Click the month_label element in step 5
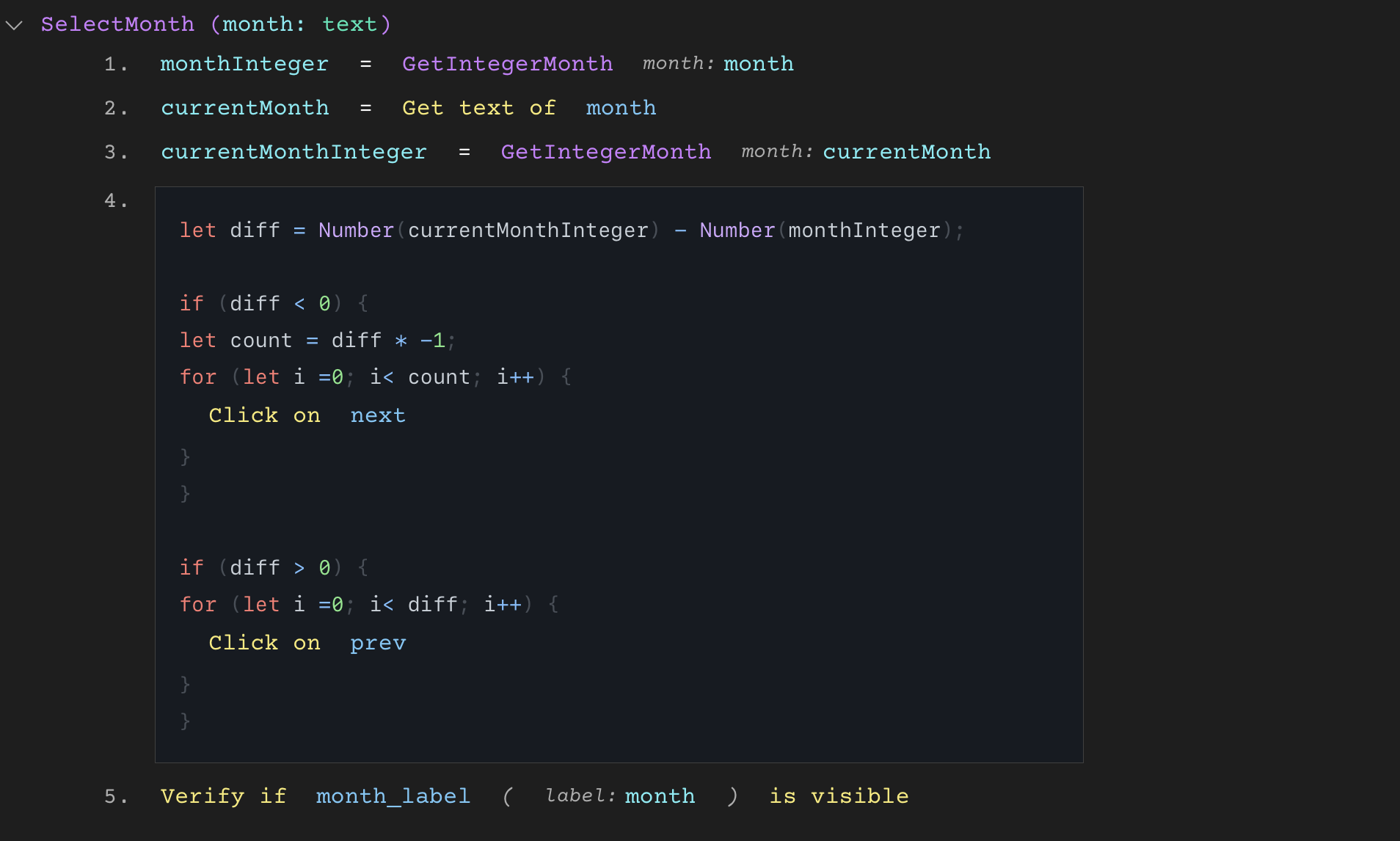Viewport: 1400px width, 841px height. tap(393, 796)
